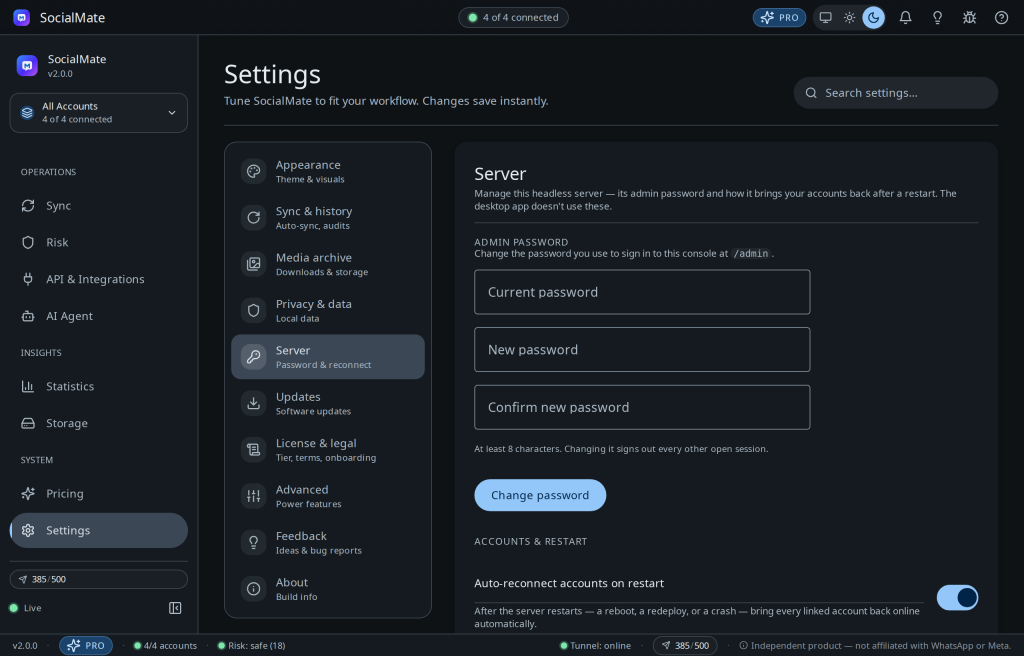The height and width of the screenshot is (656, 1024).
Task: Click the 385/500 pill in the status bar
Action: click(685, 646)
